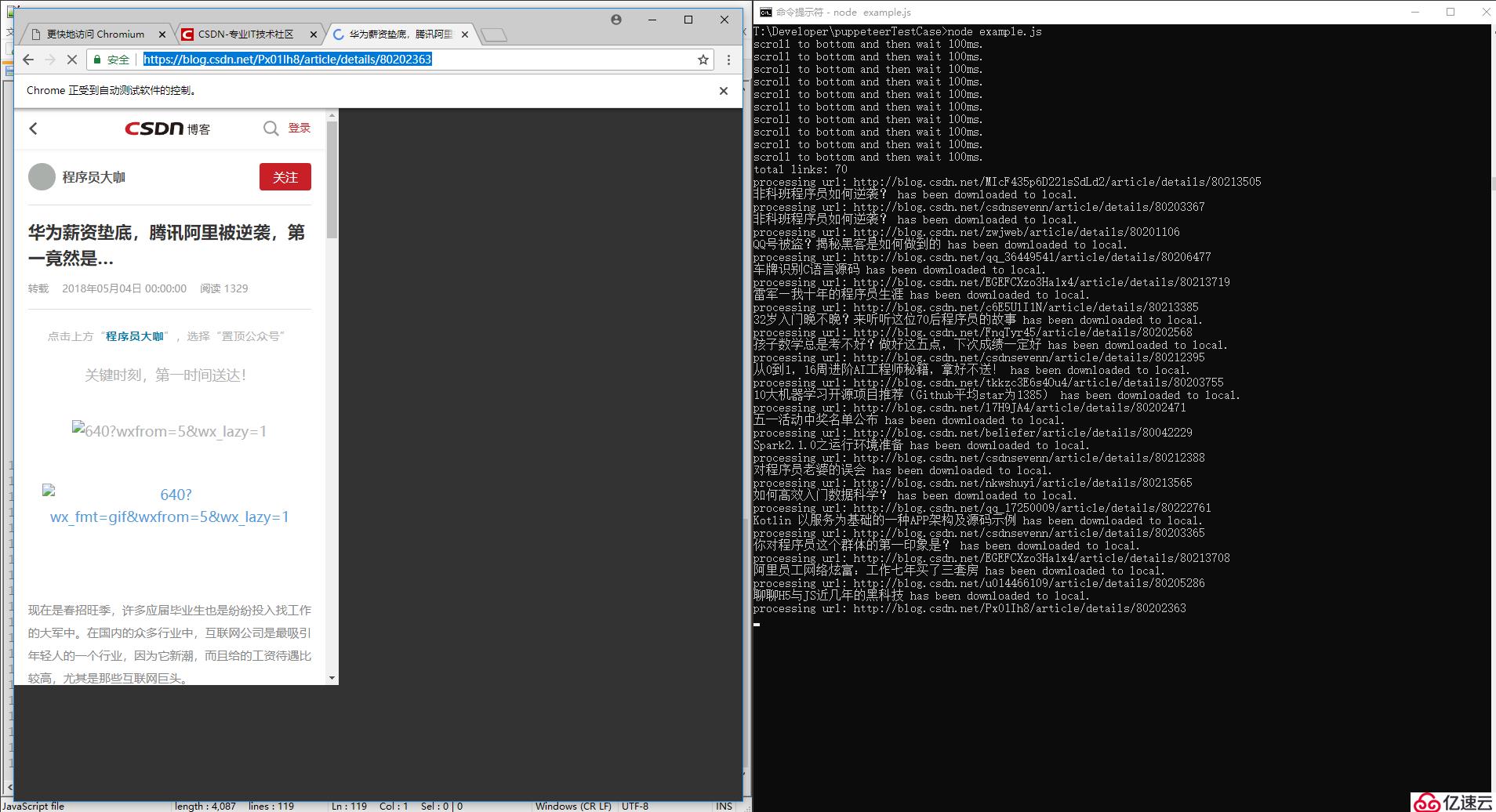Click the 关键时刻，第一时间送达 text
The image size is (1496, 812).
(x=166, y=375)
